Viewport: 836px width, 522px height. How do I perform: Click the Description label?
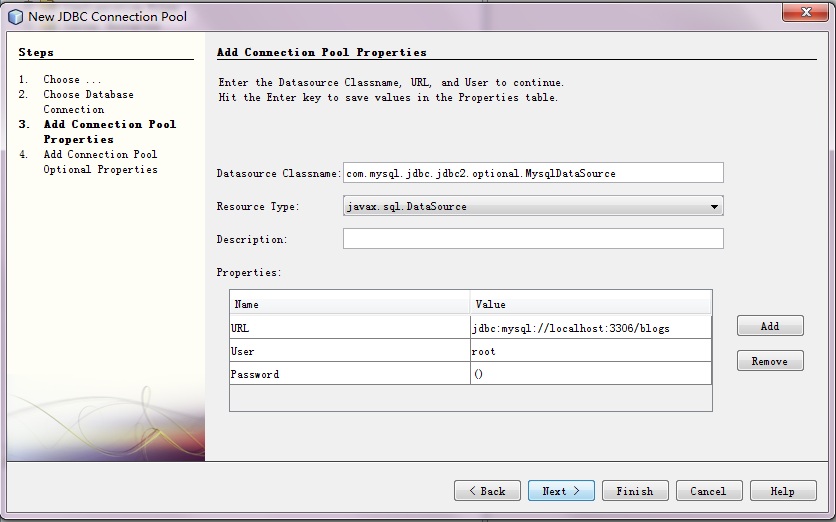(x=252, y=239)
